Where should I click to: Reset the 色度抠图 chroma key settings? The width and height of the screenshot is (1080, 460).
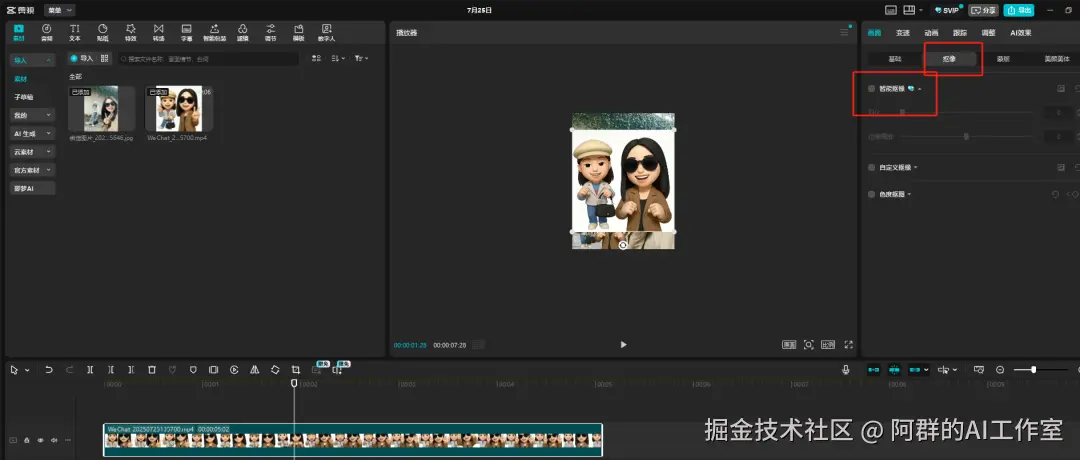click(1055, 194)
